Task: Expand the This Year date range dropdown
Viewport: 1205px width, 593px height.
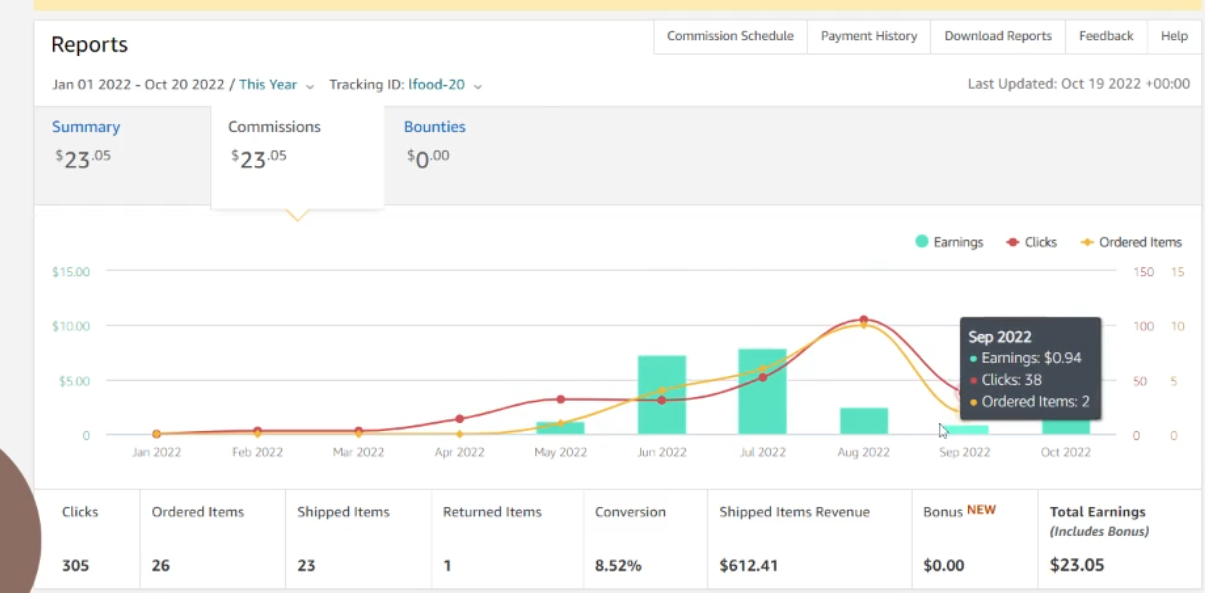Action: 277,85
